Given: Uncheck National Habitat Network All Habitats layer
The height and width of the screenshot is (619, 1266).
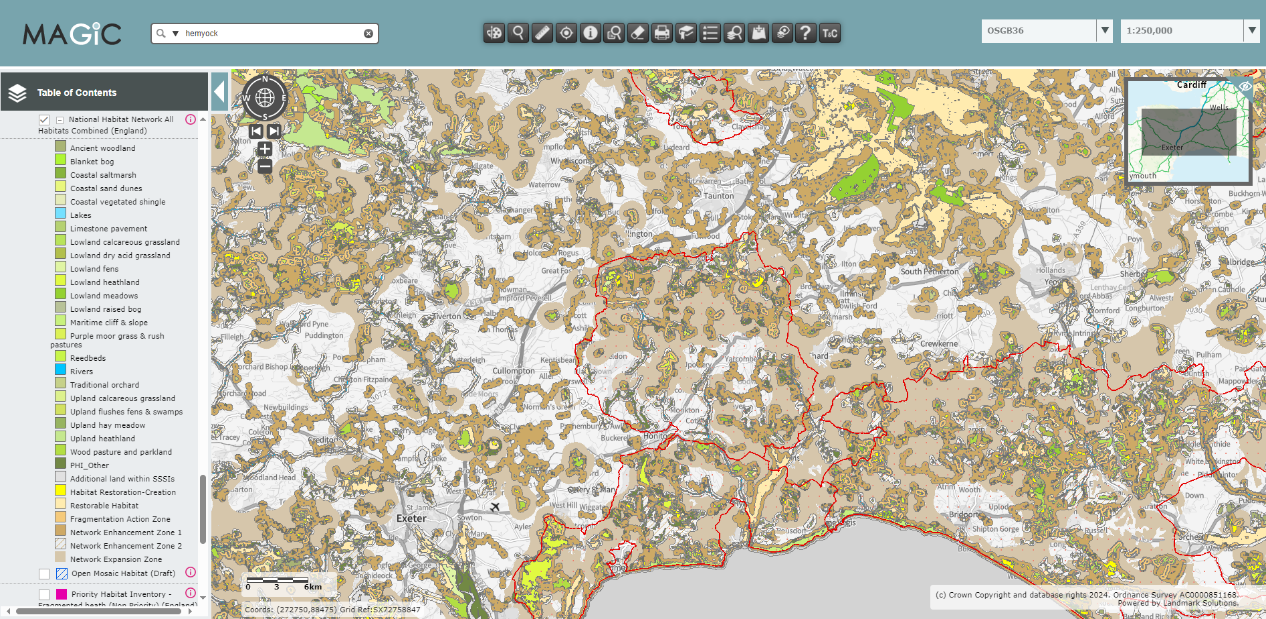Looking at the screenshot, I should click(44, 120).
